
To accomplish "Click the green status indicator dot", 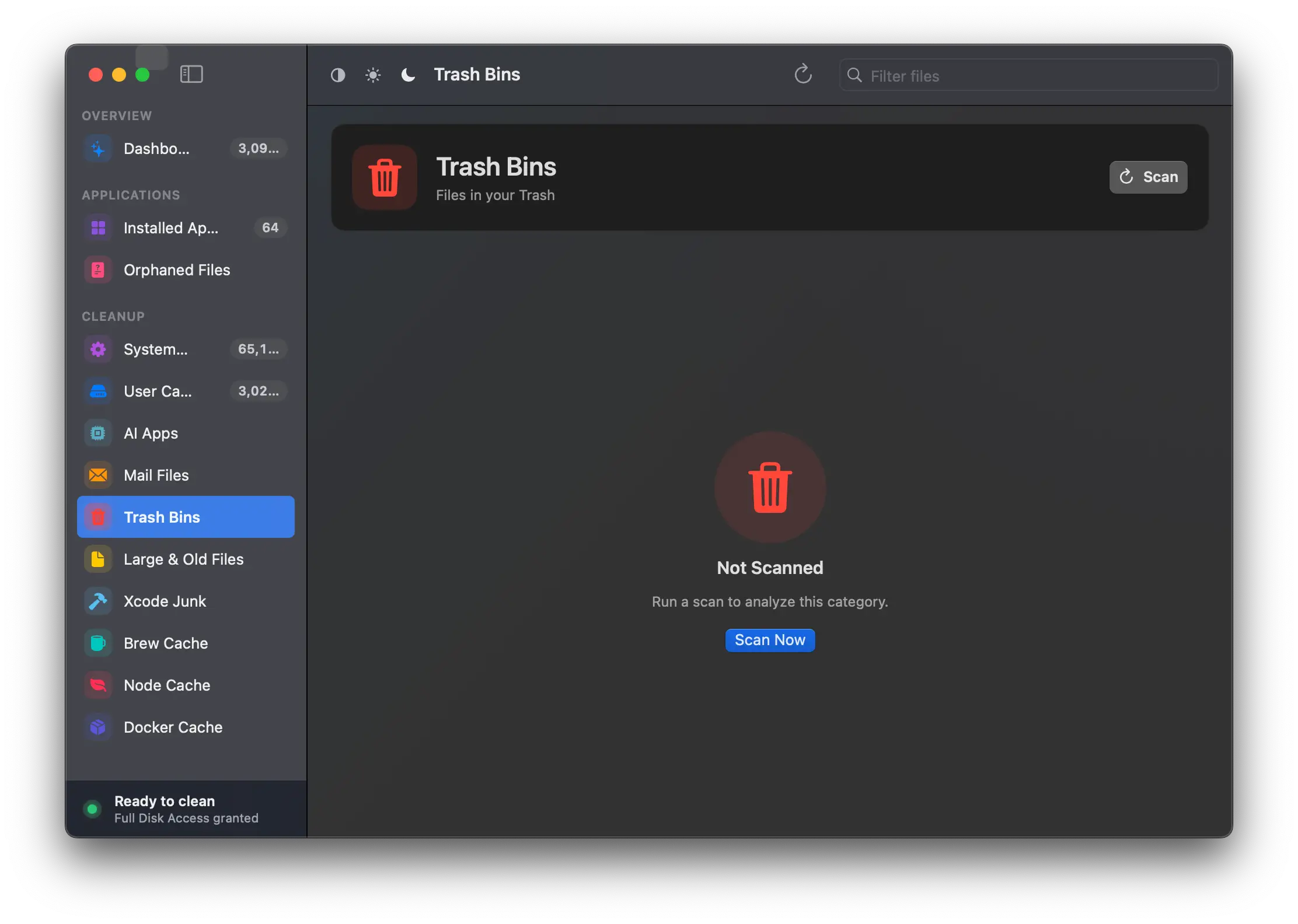I will [92, 809].
